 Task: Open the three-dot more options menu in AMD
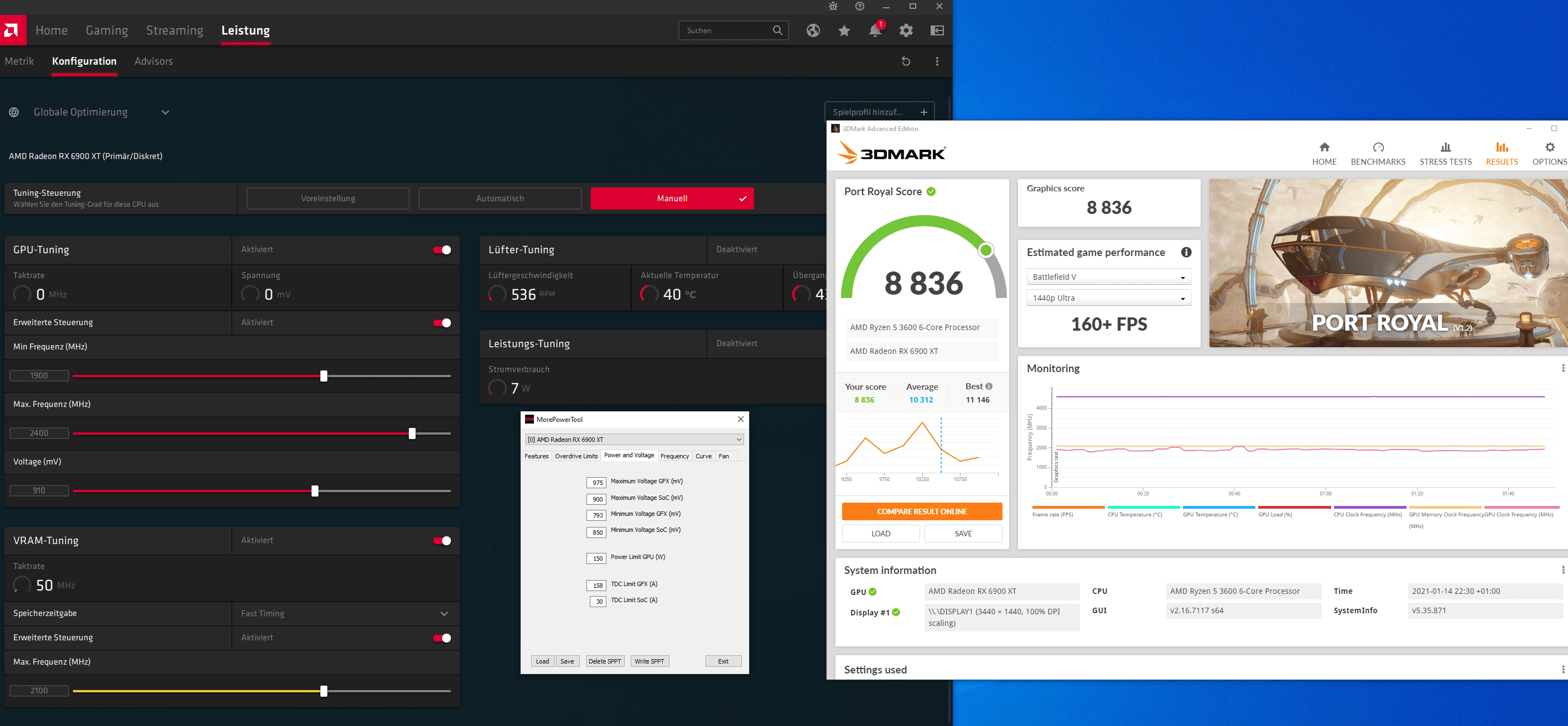(937, 61)
